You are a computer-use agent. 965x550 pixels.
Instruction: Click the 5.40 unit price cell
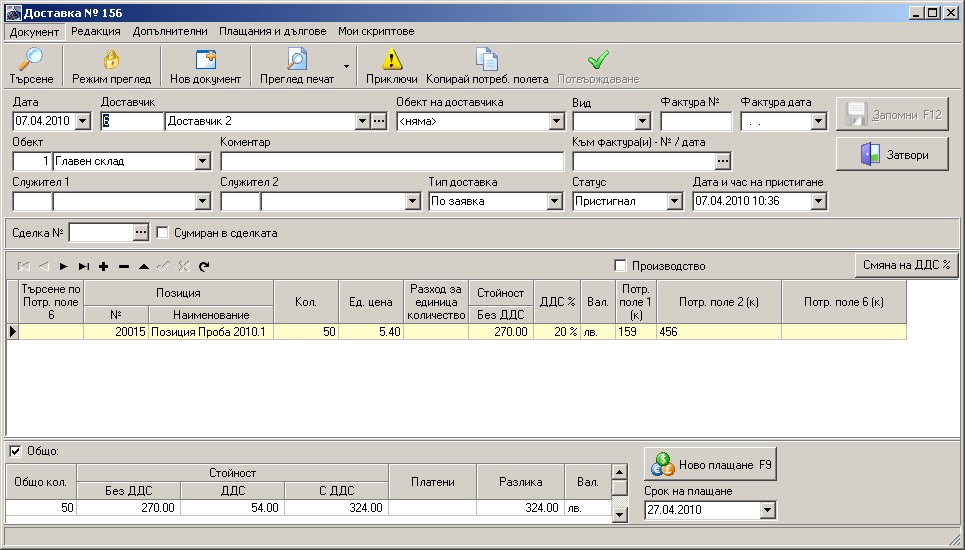coord(370,332)
